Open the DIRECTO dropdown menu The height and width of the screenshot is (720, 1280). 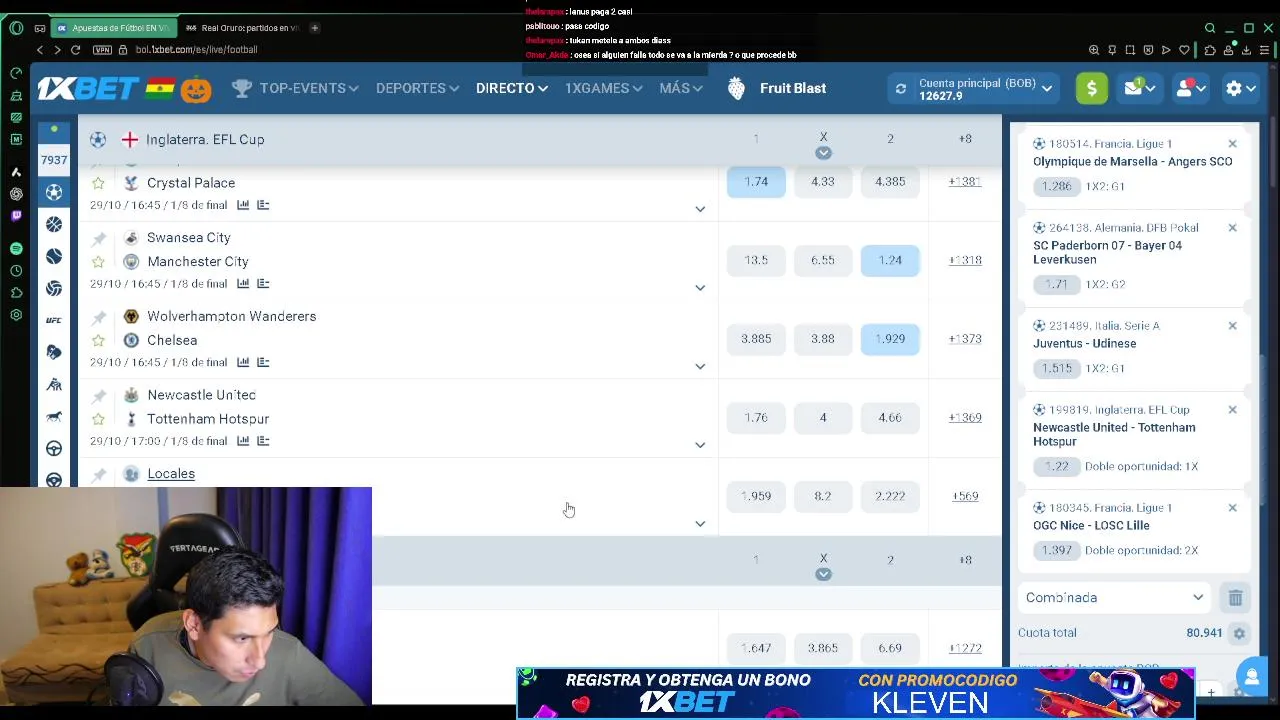click(x=511, y=88)
